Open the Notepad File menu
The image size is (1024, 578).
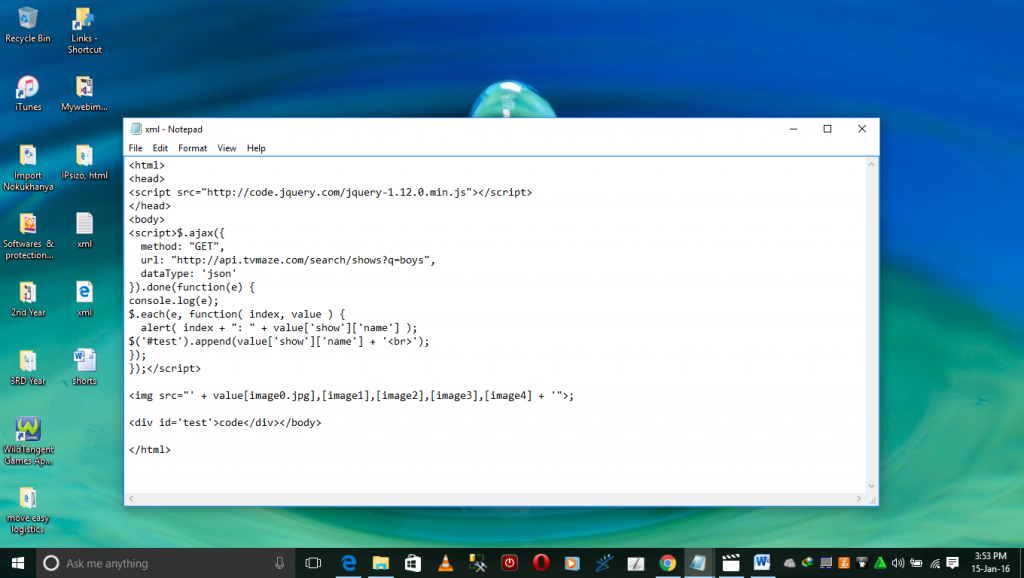[135, 148]
